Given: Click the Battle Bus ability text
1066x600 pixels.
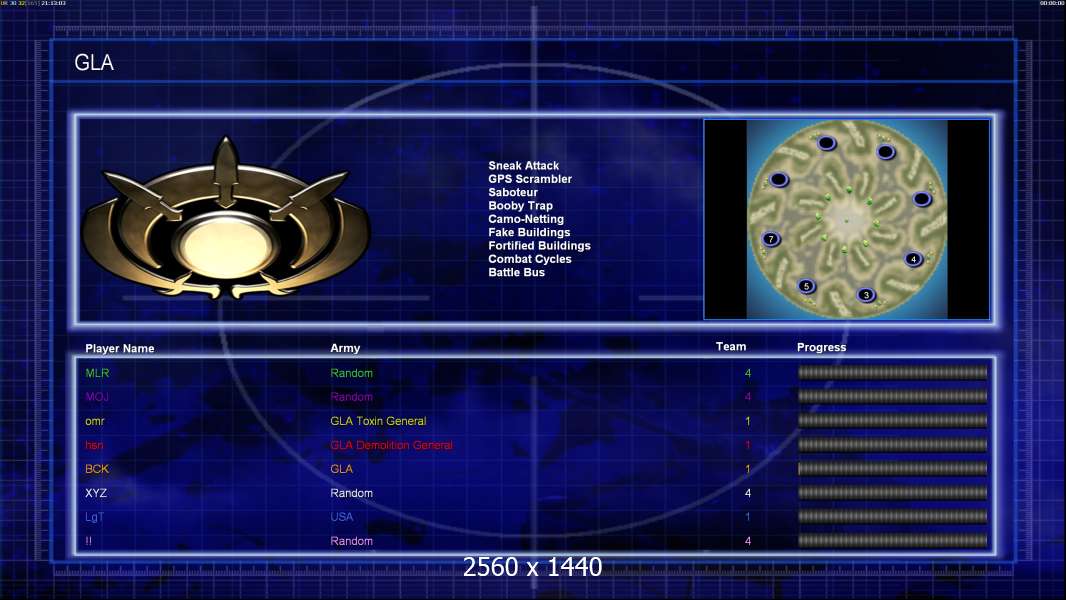Looking at the screenshot, I should pos(516,272).
